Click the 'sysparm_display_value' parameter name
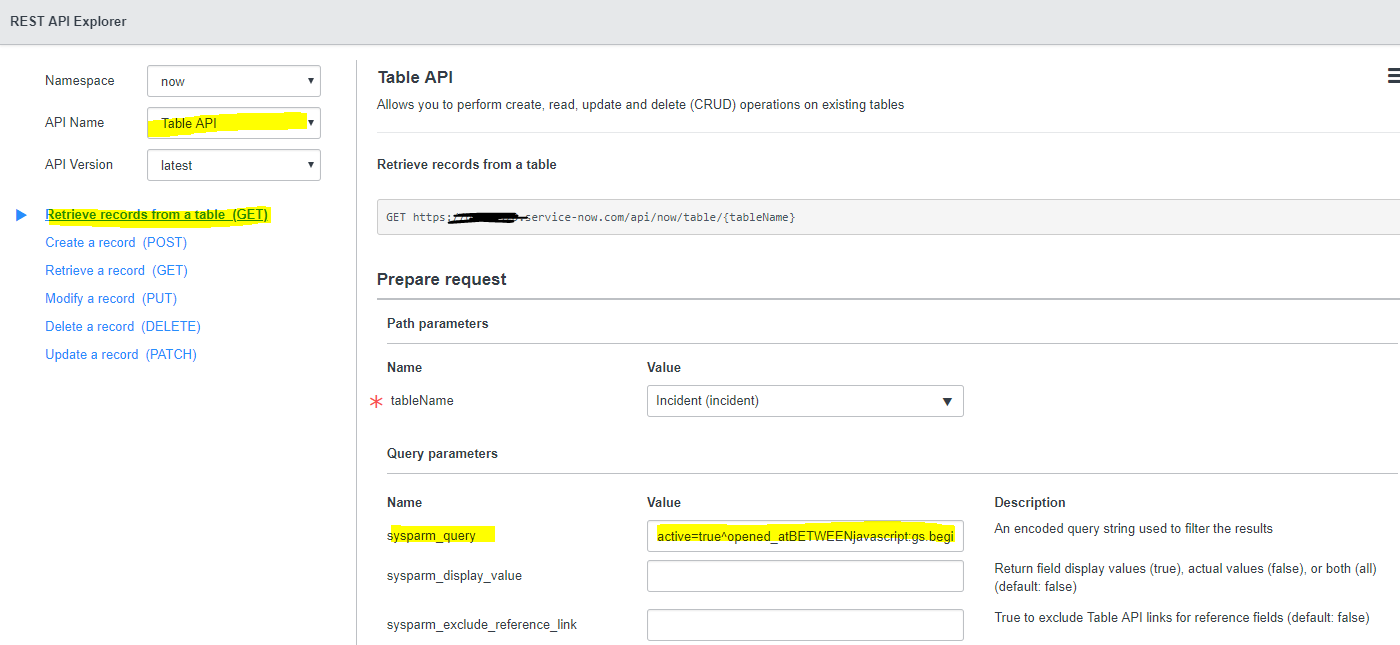The image size is (1400, 645). [454, 576]
